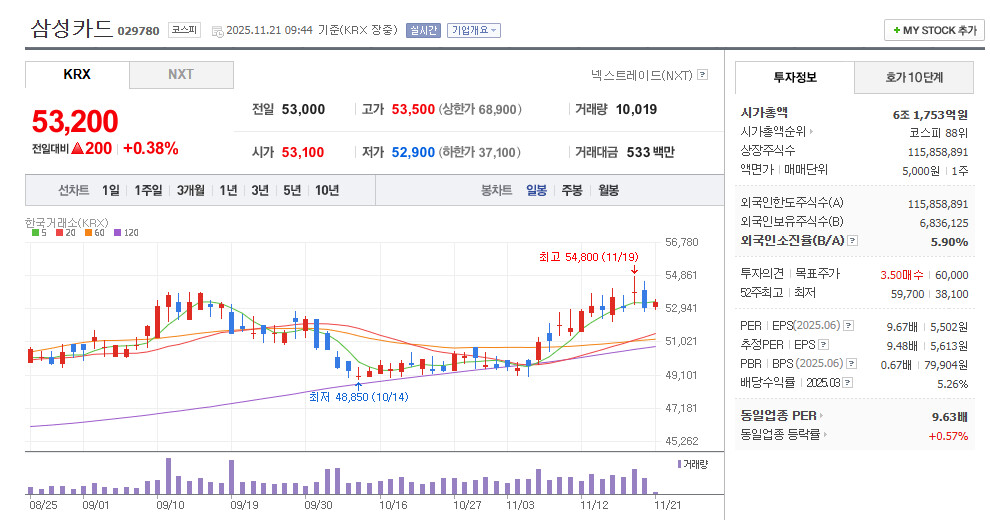Click green 5-day moving average legend
The width and height of the screenshot is (990, 520).
tap(39, 233)
